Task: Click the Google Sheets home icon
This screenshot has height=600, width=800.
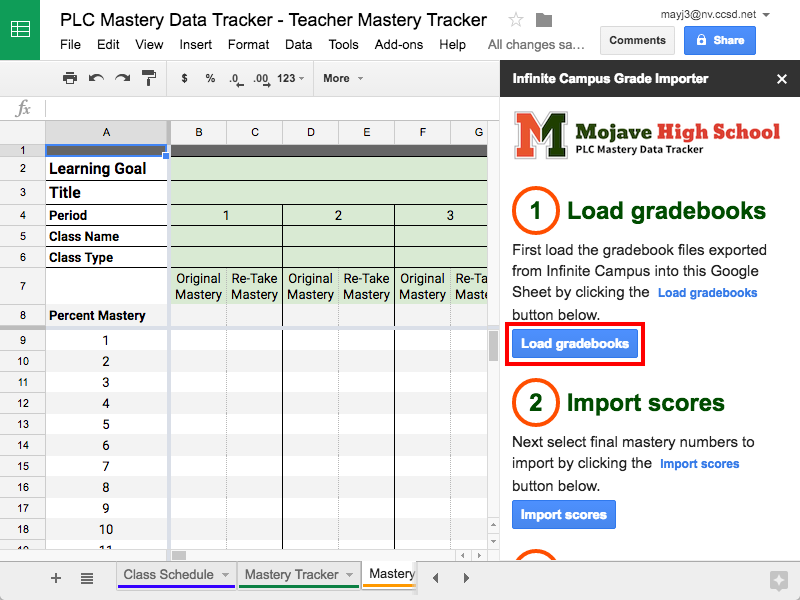Action: pos(20,30)
